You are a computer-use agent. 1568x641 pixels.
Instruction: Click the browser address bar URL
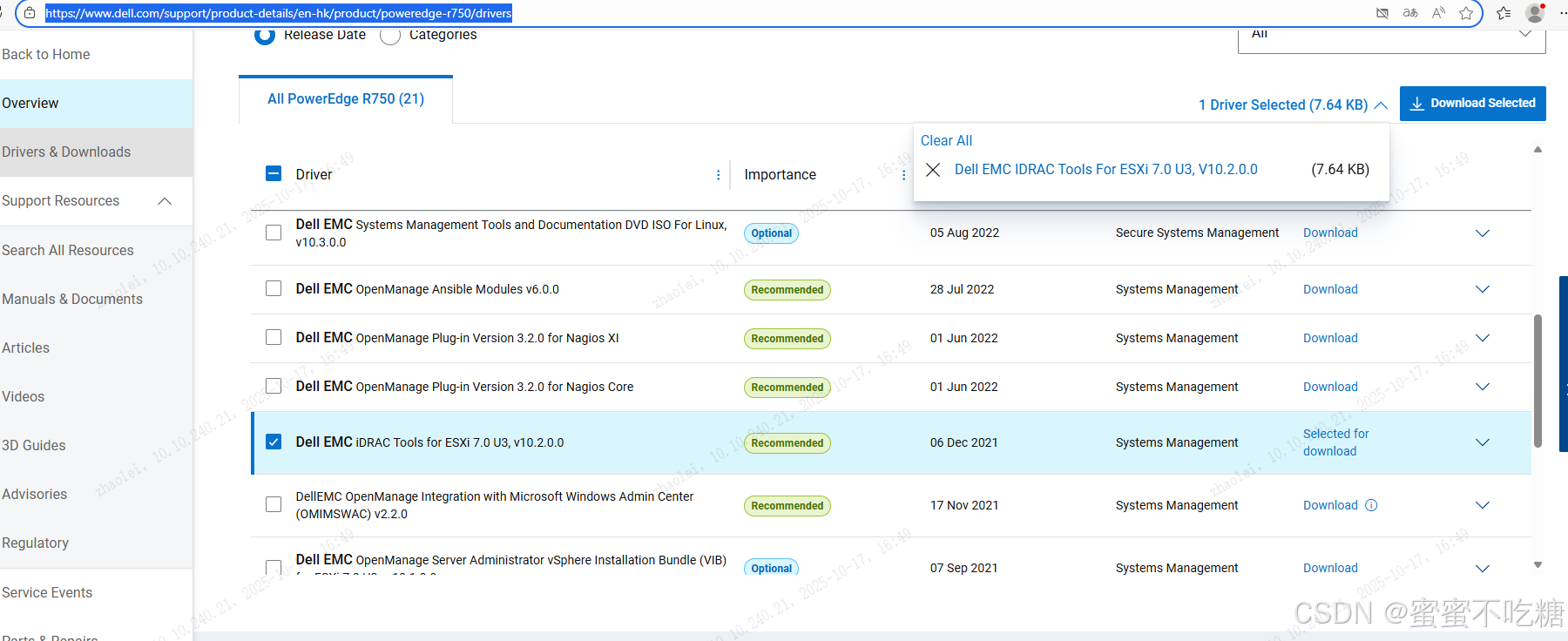[x=279, y=13]
